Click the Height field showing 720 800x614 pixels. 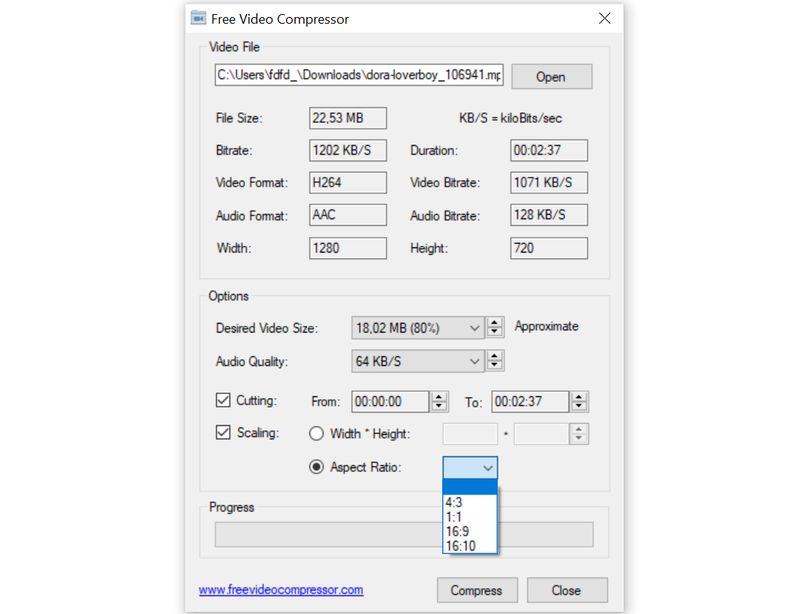point(548,248)
